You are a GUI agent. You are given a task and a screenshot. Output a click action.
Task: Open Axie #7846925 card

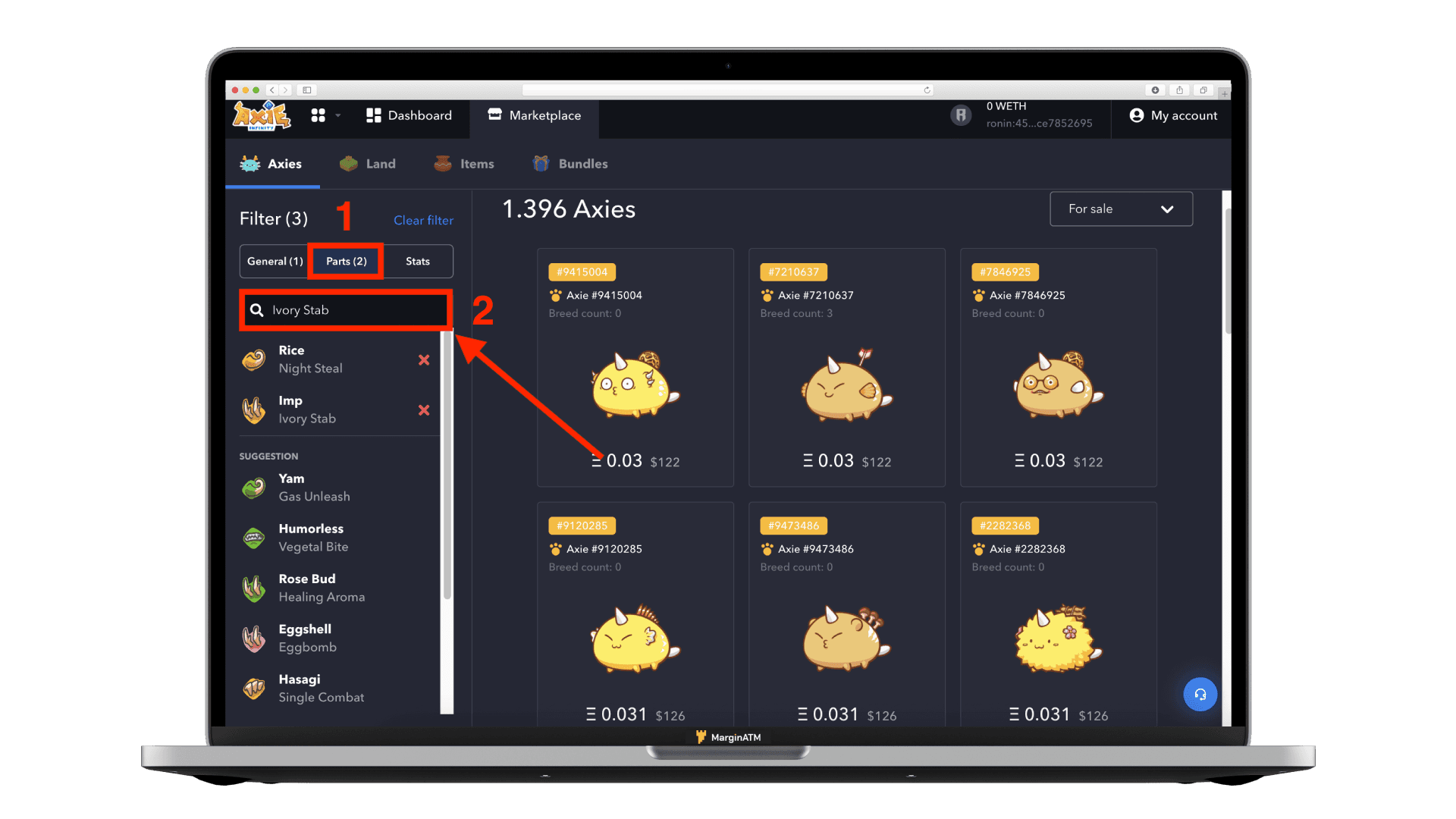[1058, 367]
